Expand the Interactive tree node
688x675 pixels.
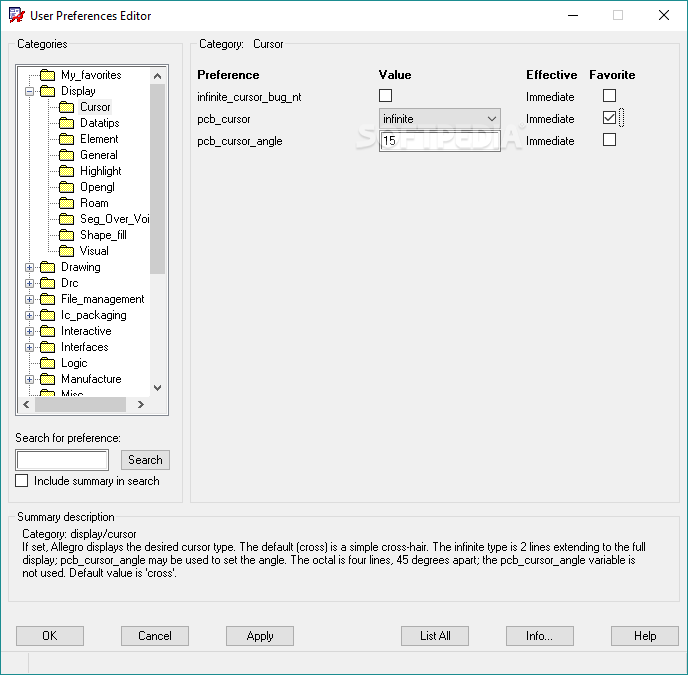coord(29,331)
